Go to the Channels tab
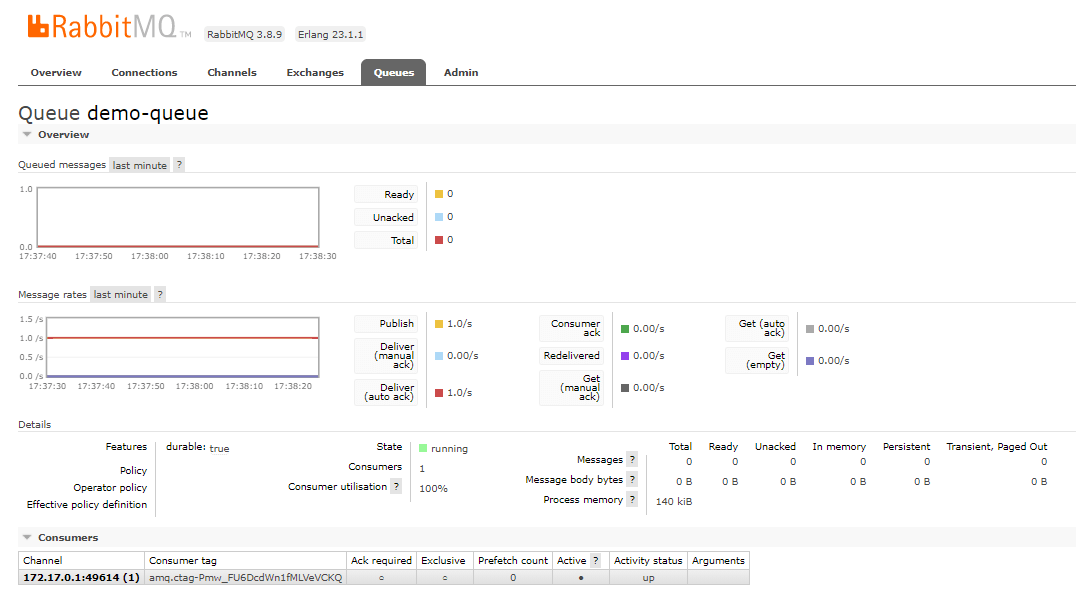 tap(232, 73)
